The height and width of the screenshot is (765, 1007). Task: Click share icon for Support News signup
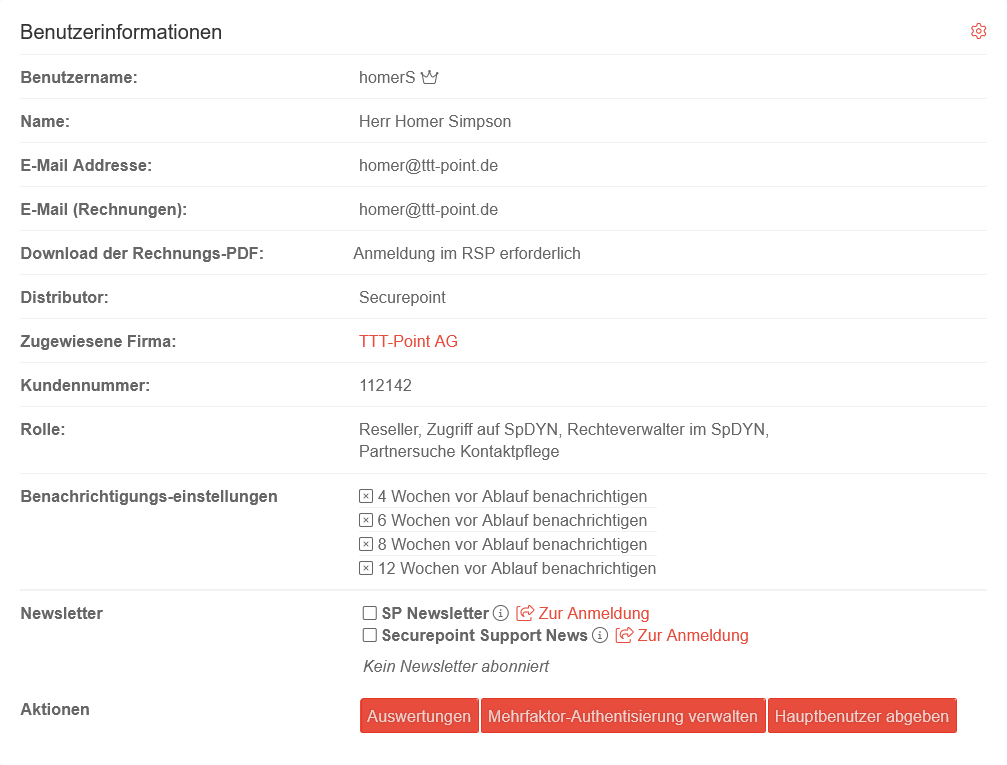coord(624,635)
